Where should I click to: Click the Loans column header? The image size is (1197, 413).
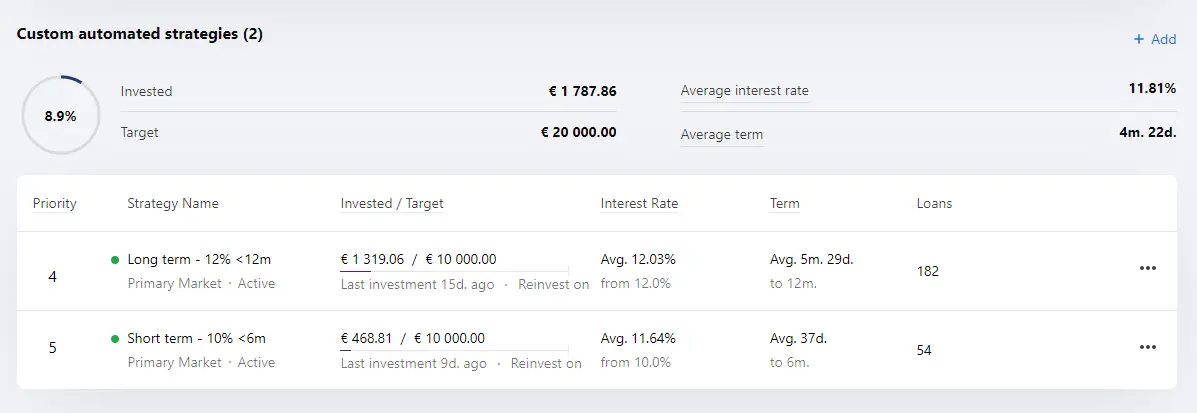(x=934, y=203)
